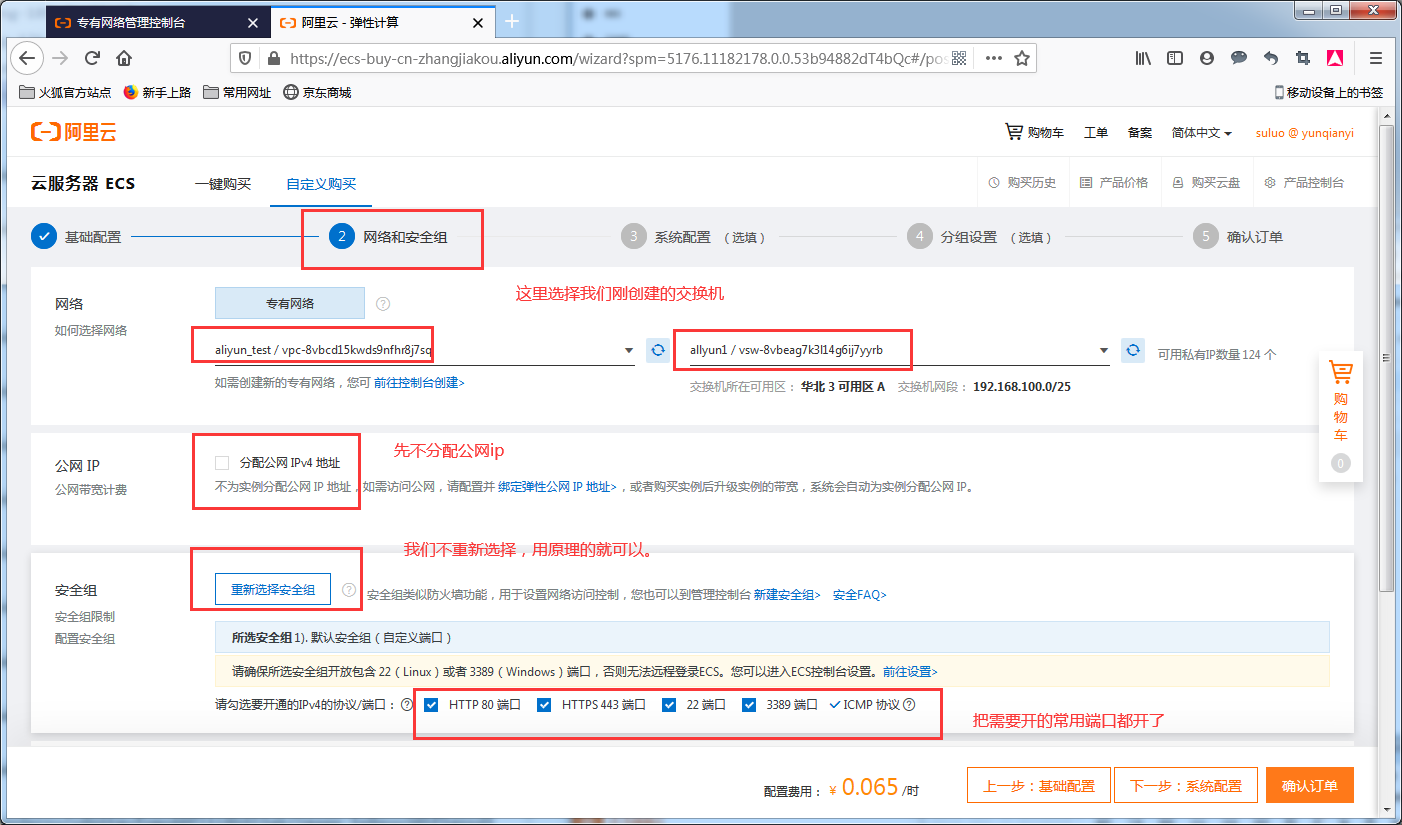Screen dimensions: 1402x825
Task: Click the help icon next to ICMP 协议
Action: point(909,705)
